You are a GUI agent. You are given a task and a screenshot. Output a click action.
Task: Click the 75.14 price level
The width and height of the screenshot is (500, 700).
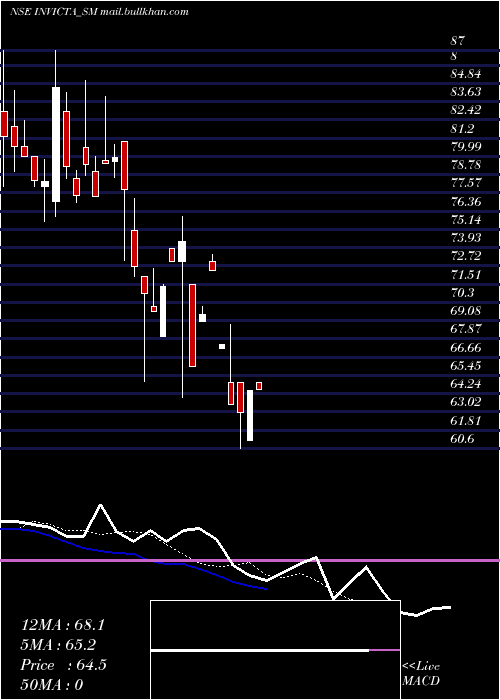pyautogui.click(x=466, y=220)
